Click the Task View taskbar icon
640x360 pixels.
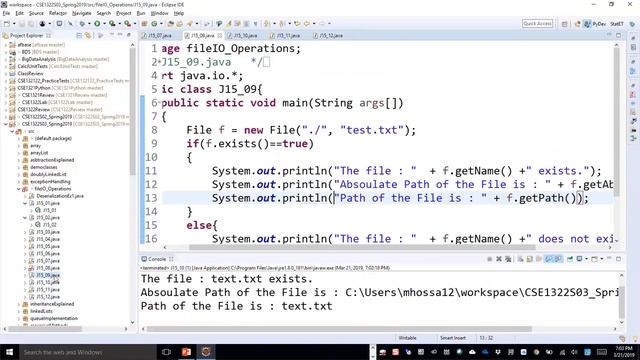(x=166, y=352)
